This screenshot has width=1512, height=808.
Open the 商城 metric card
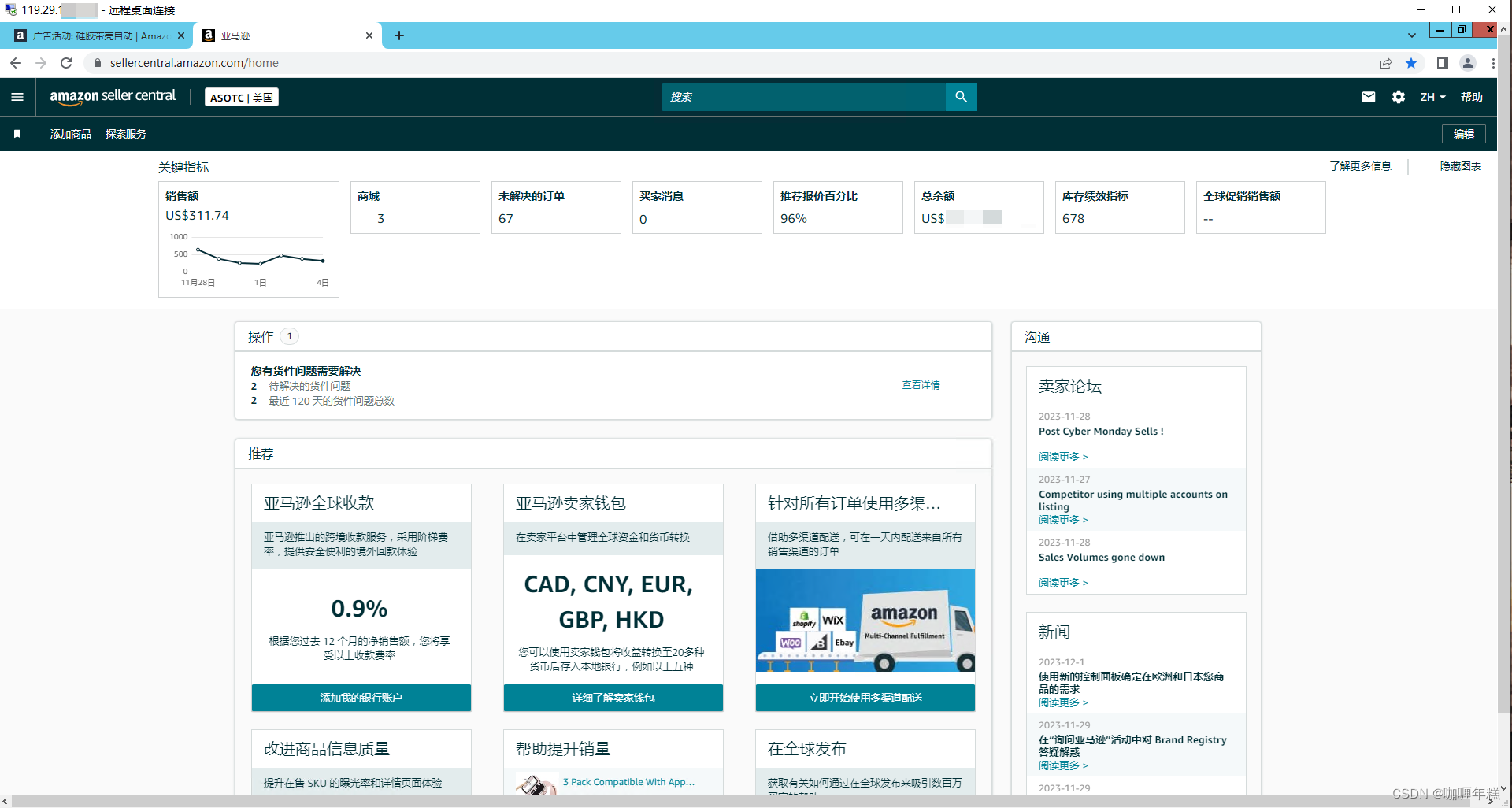pos(415,207)
